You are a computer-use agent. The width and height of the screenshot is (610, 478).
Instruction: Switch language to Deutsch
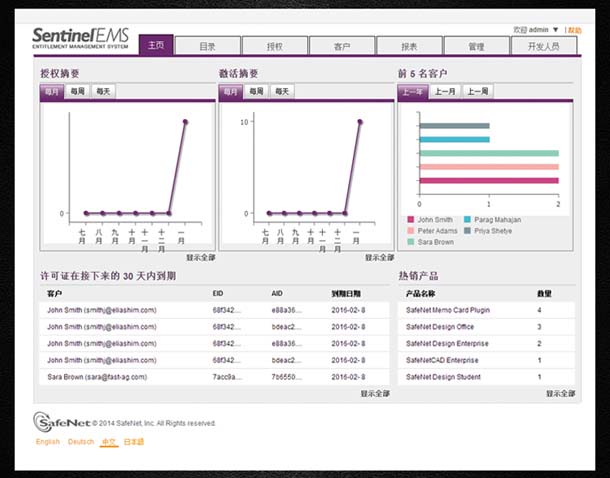pyautogui.click(x=81, y=442)
